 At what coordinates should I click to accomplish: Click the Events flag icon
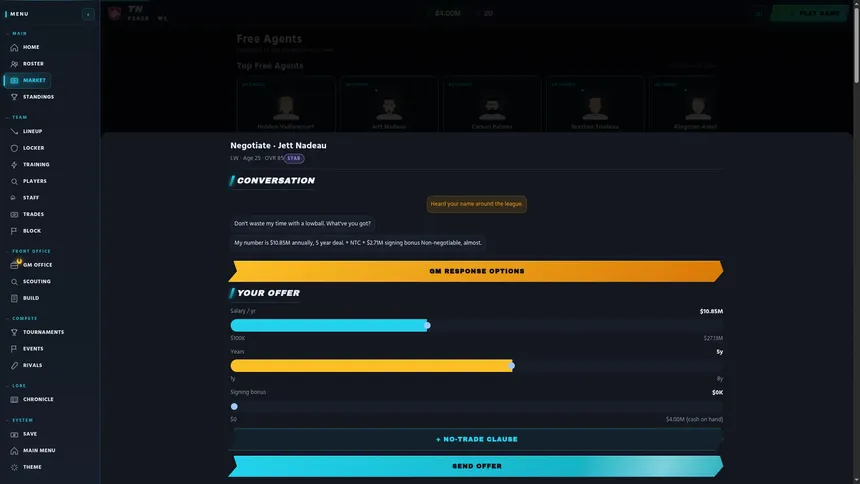pos(14,349)
